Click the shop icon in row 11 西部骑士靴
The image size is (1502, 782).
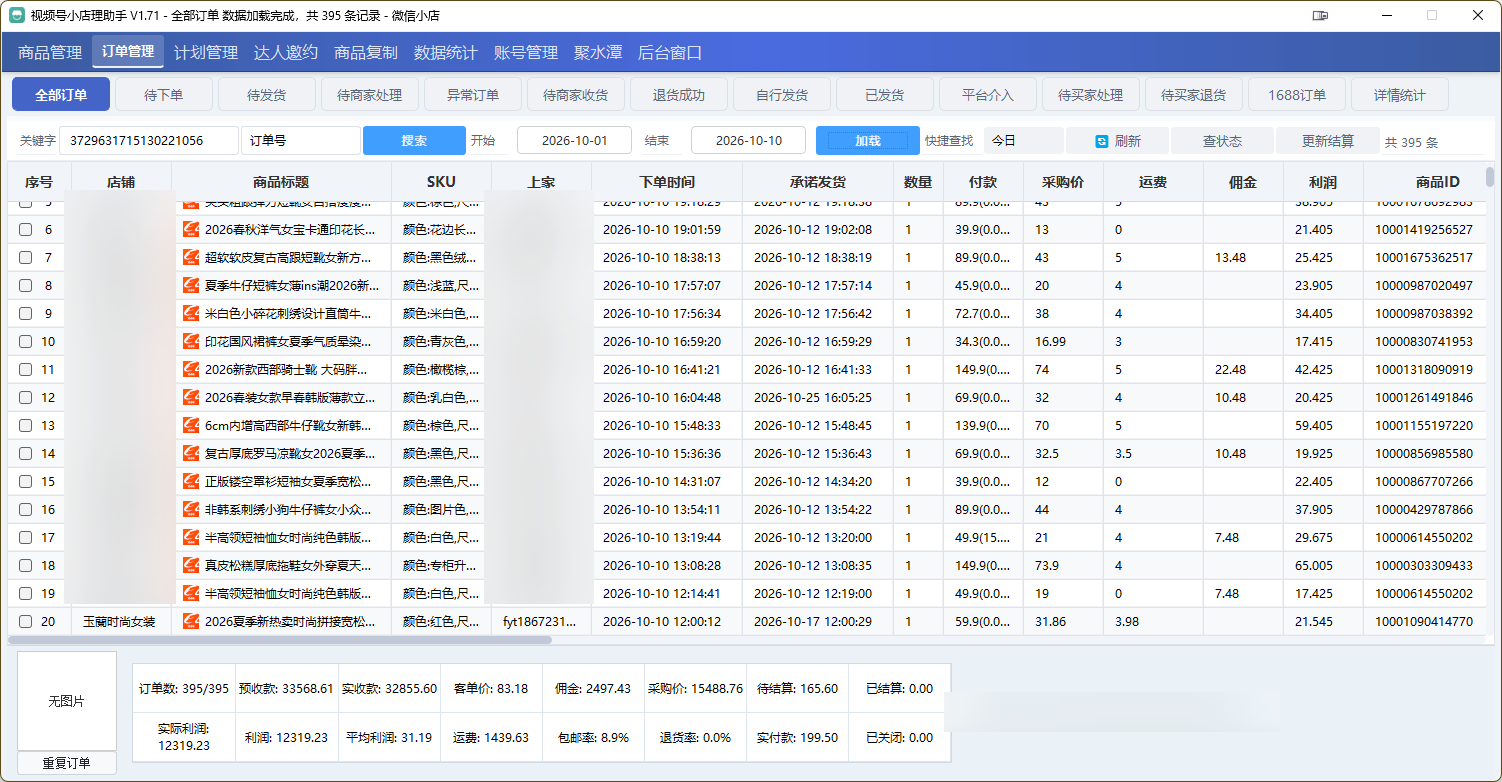click(x=191, y=369)
